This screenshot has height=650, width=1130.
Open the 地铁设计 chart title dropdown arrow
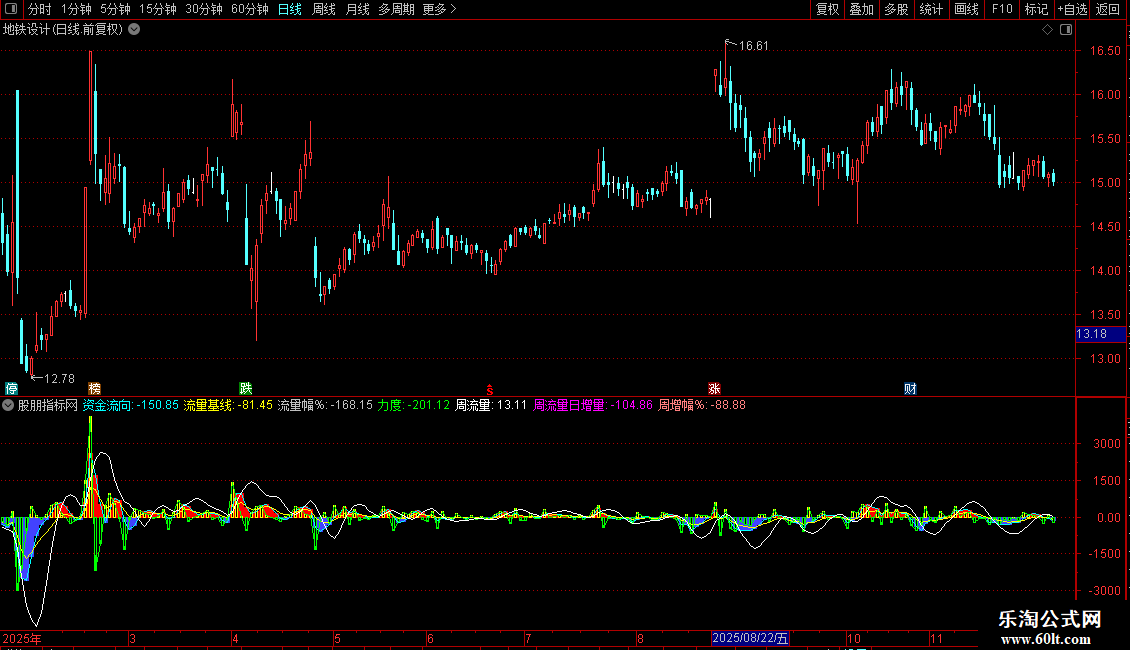[134, 30]
